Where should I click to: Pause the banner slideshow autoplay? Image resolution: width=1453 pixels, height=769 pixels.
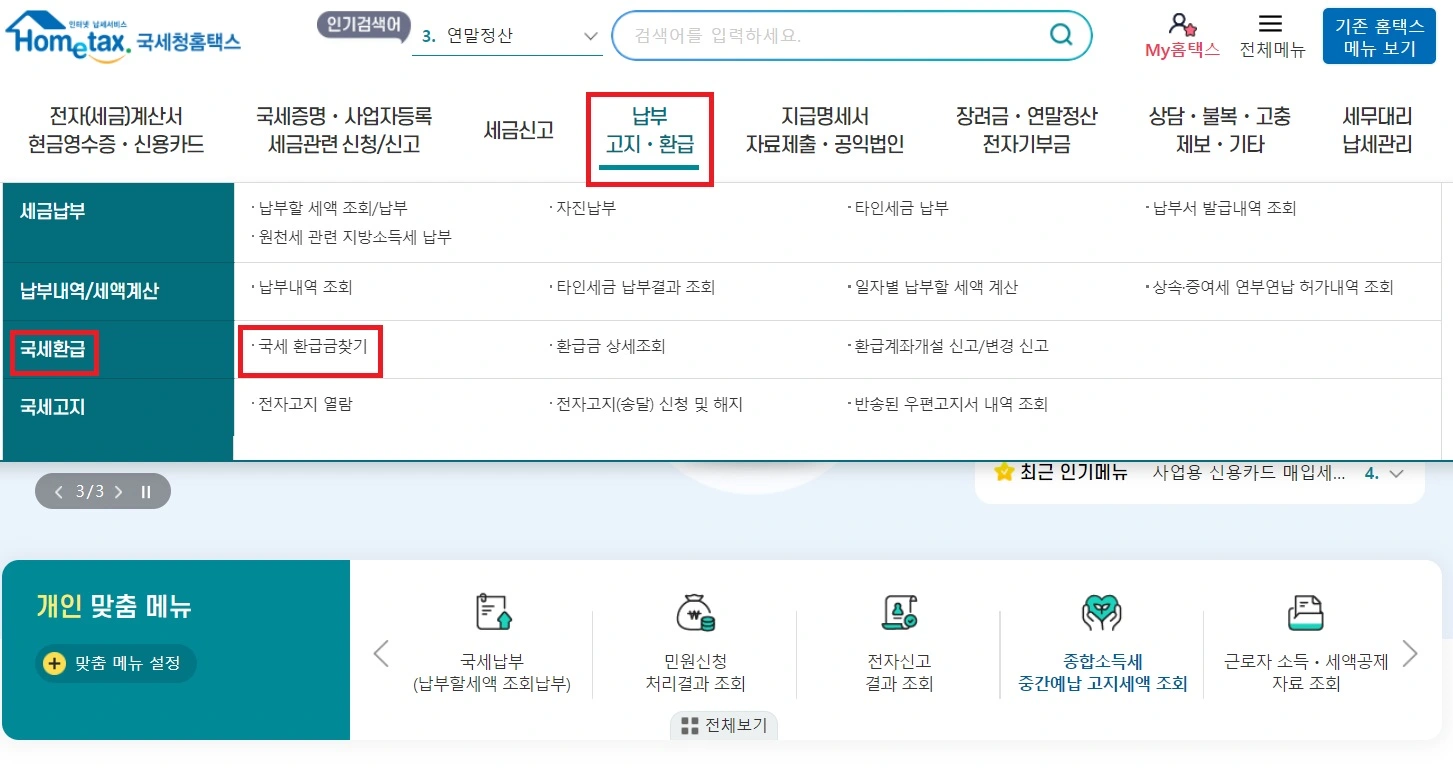coord(145,491)
